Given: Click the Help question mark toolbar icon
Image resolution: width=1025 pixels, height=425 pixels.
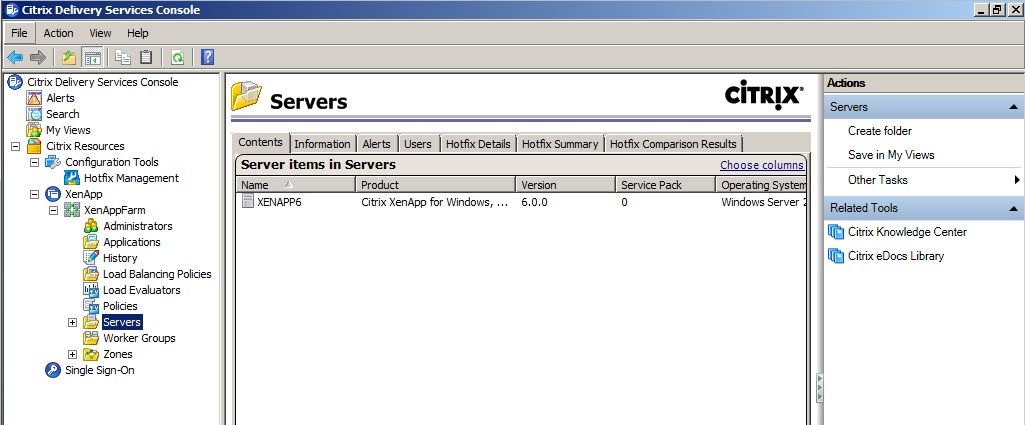Looking at the screenshot, I should (207, 58).
